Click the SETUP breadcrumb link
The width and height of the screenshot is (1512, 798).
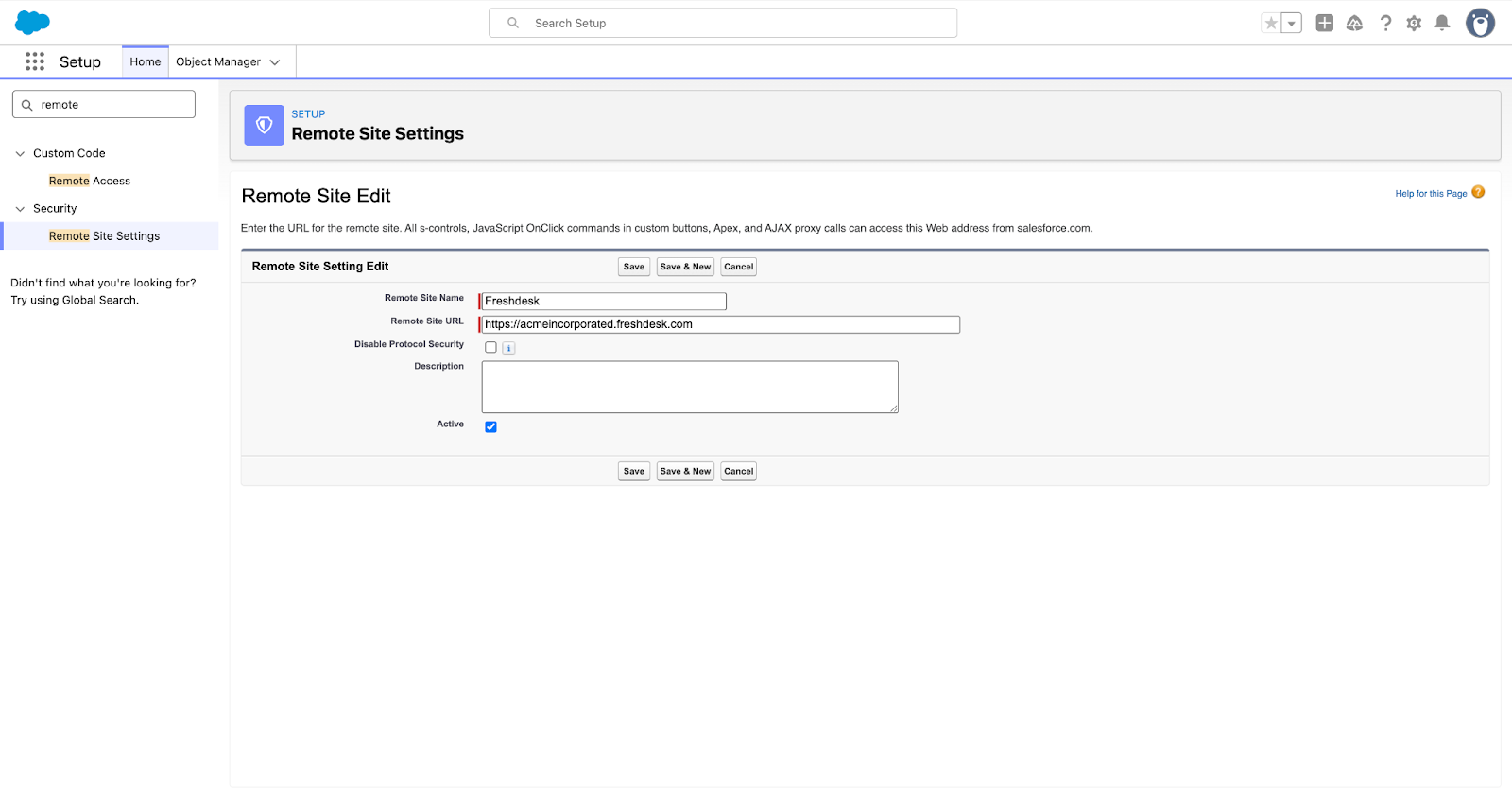coord(308,114)
